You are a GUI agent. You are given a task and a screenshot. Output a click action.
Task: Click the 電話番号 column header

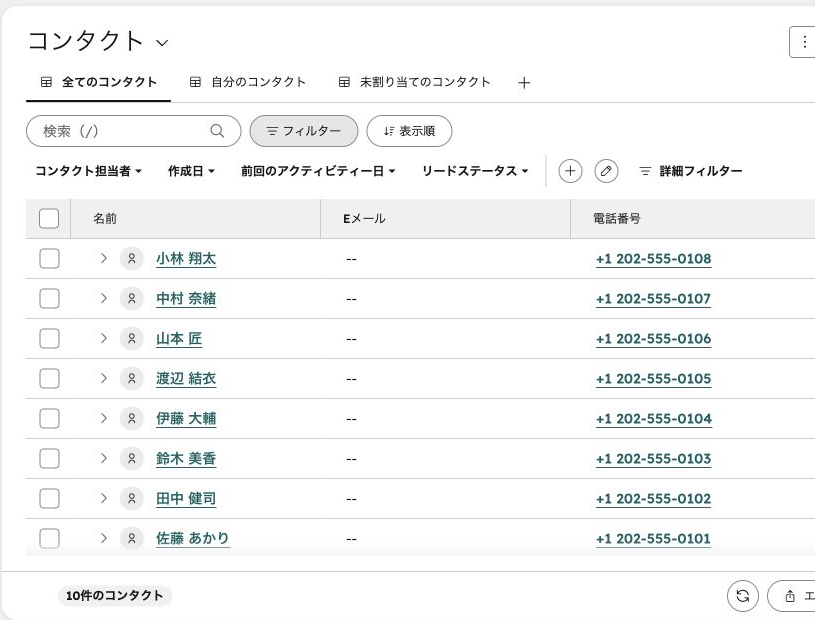pyautogui.click(x=693, y=218)
